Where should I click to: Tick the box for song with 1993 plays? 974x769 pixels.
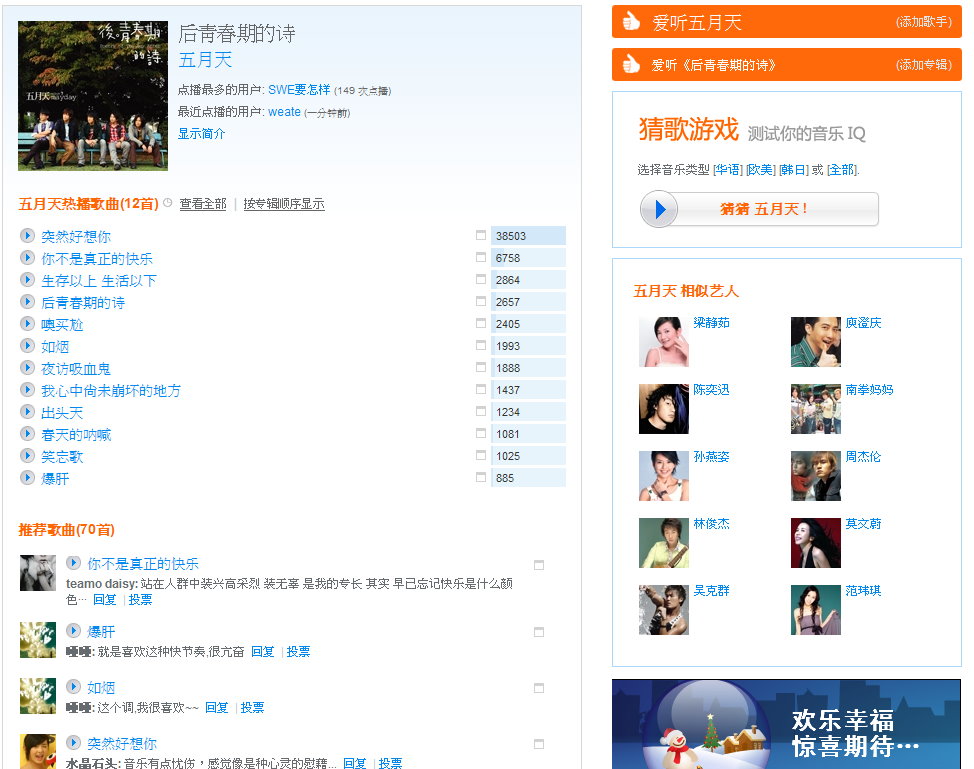(x=481, y=345)
